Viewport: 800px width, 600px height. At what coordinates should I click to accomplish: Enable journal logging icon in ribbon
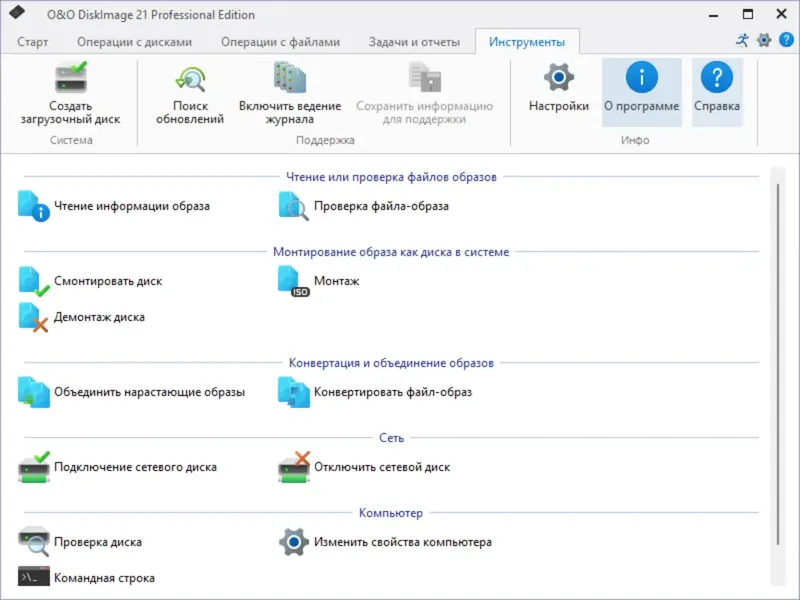tap(289, 77)
